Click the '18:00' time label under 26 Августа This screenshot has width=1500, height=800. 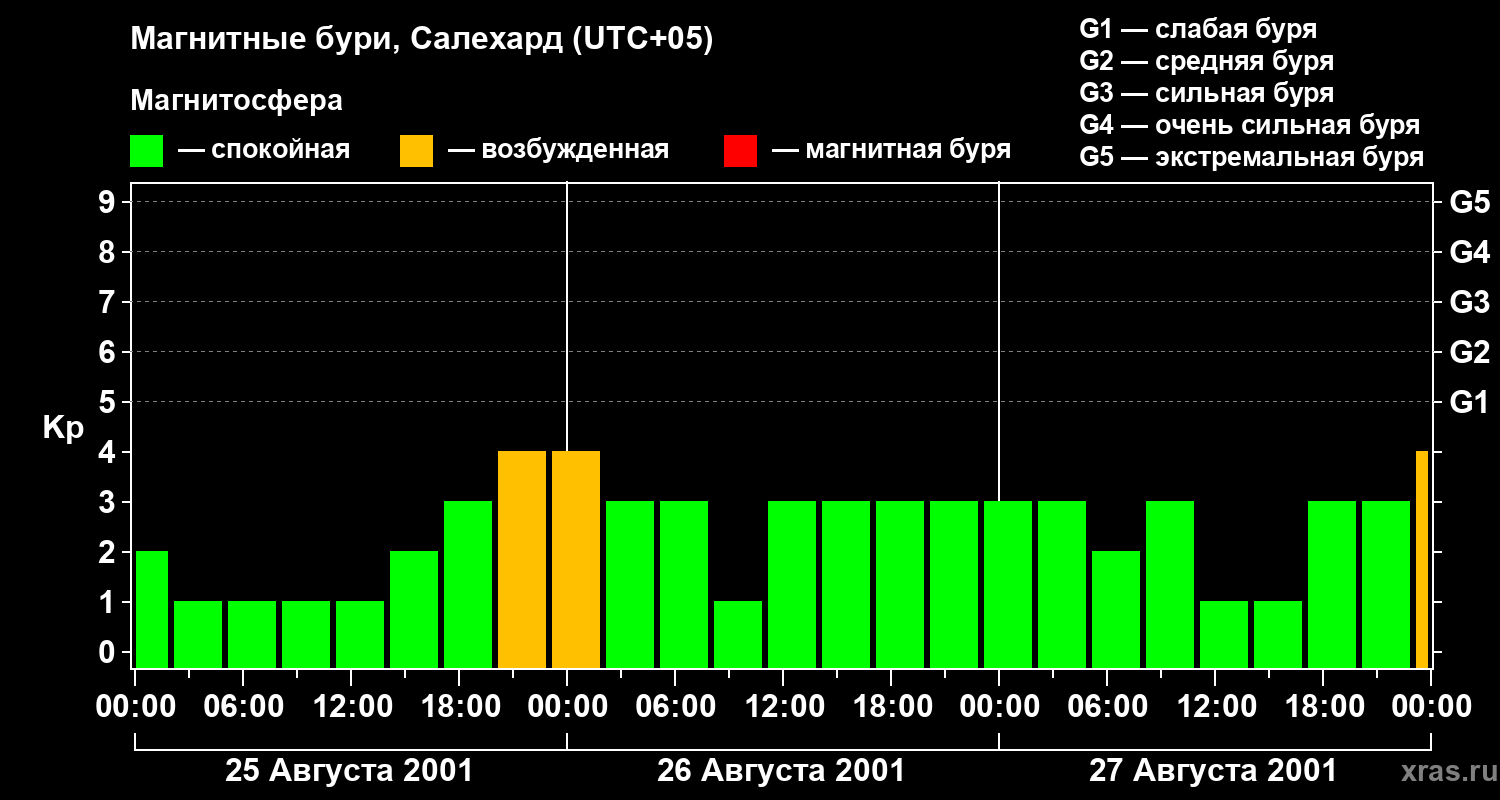[x=891, y=707]
